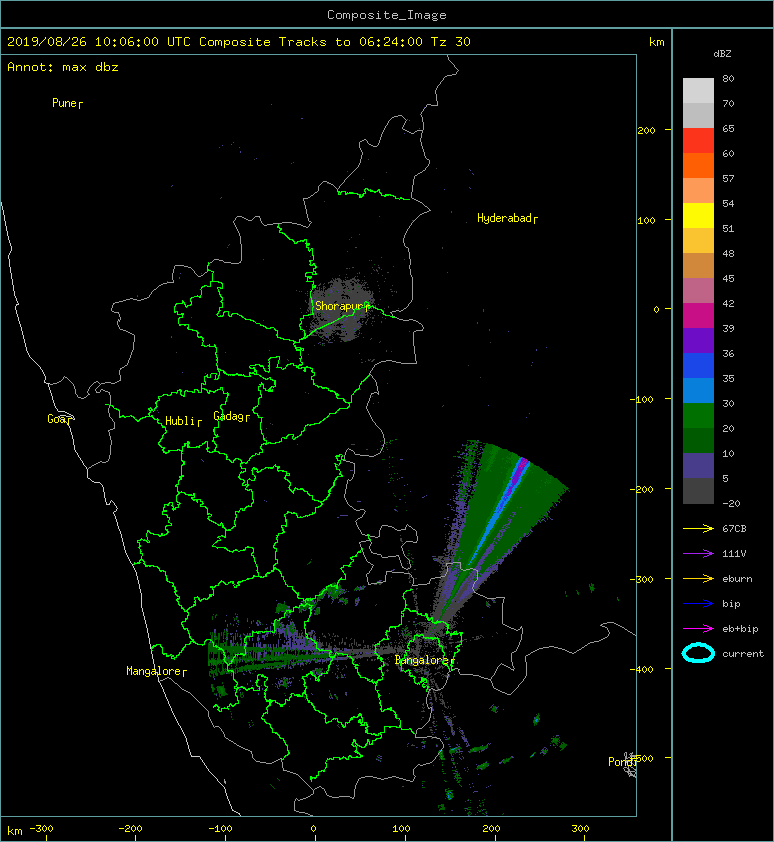
Task: Click the timestamp header 2019/08/26 10:06:00 UTC
Action: (x=99, y=42)
